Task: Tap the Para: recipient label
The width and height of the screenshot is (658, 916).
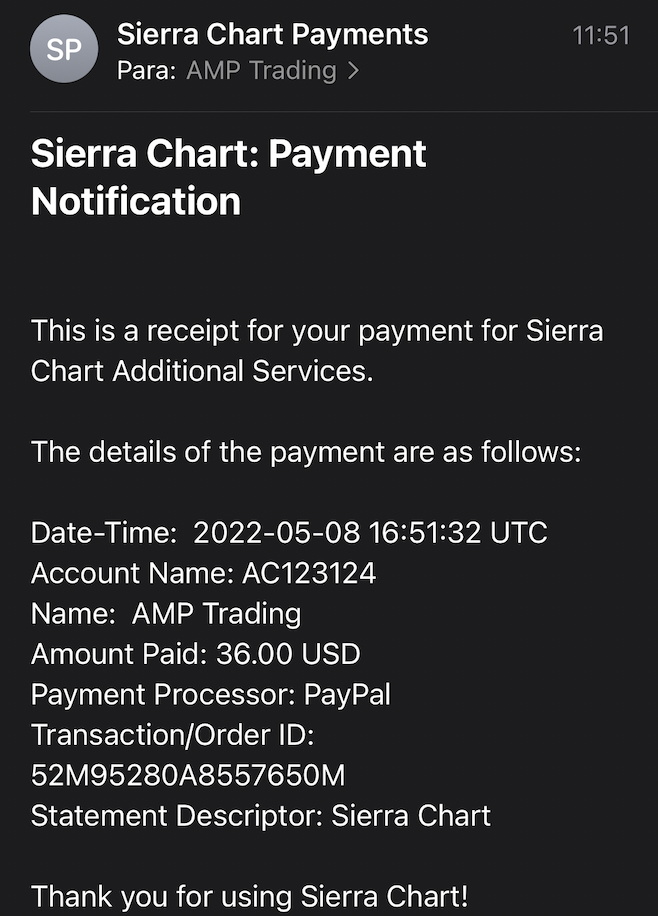Action: [147, 71]
